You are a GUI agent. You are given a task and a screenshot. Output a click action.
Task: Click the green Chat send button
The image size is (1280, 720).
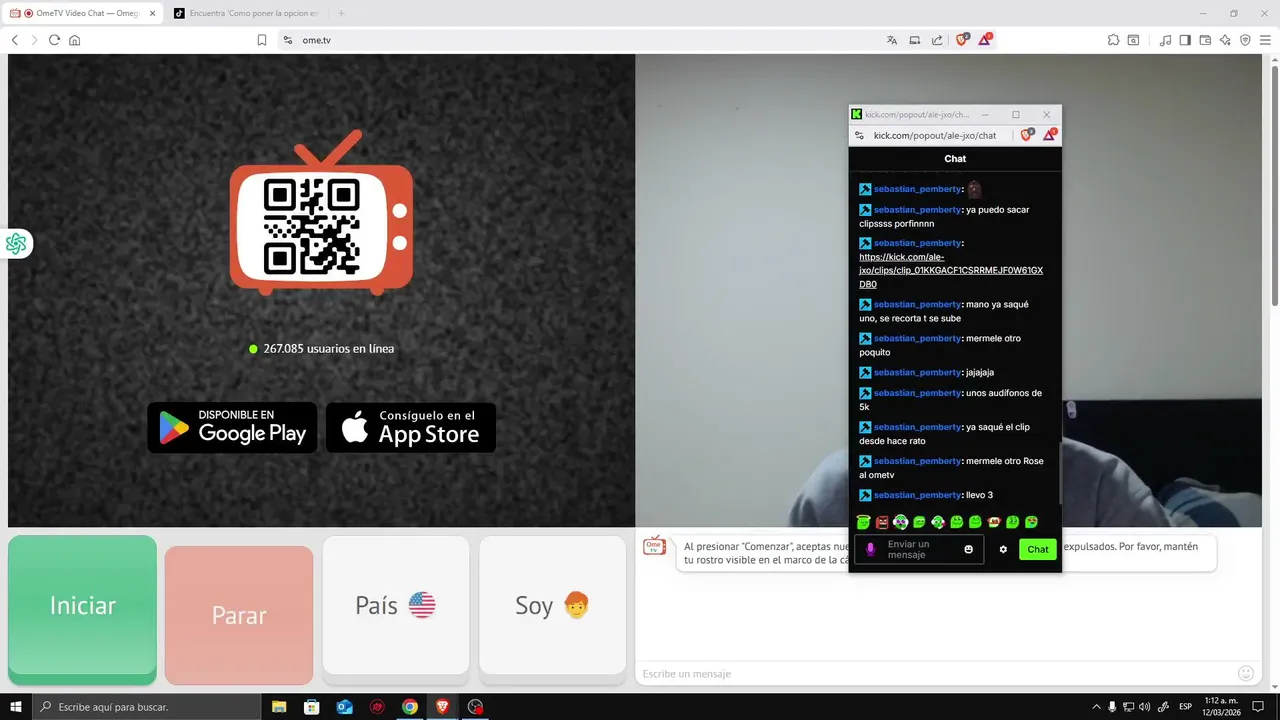pos(1038,549)
